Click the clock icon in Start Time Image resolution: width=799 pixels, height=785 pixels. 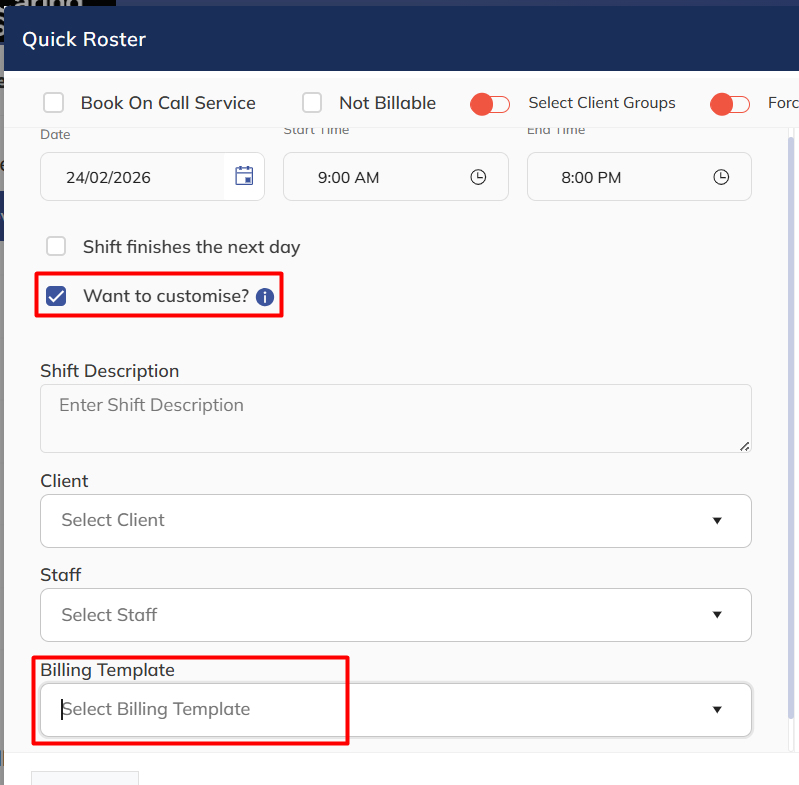478,177
